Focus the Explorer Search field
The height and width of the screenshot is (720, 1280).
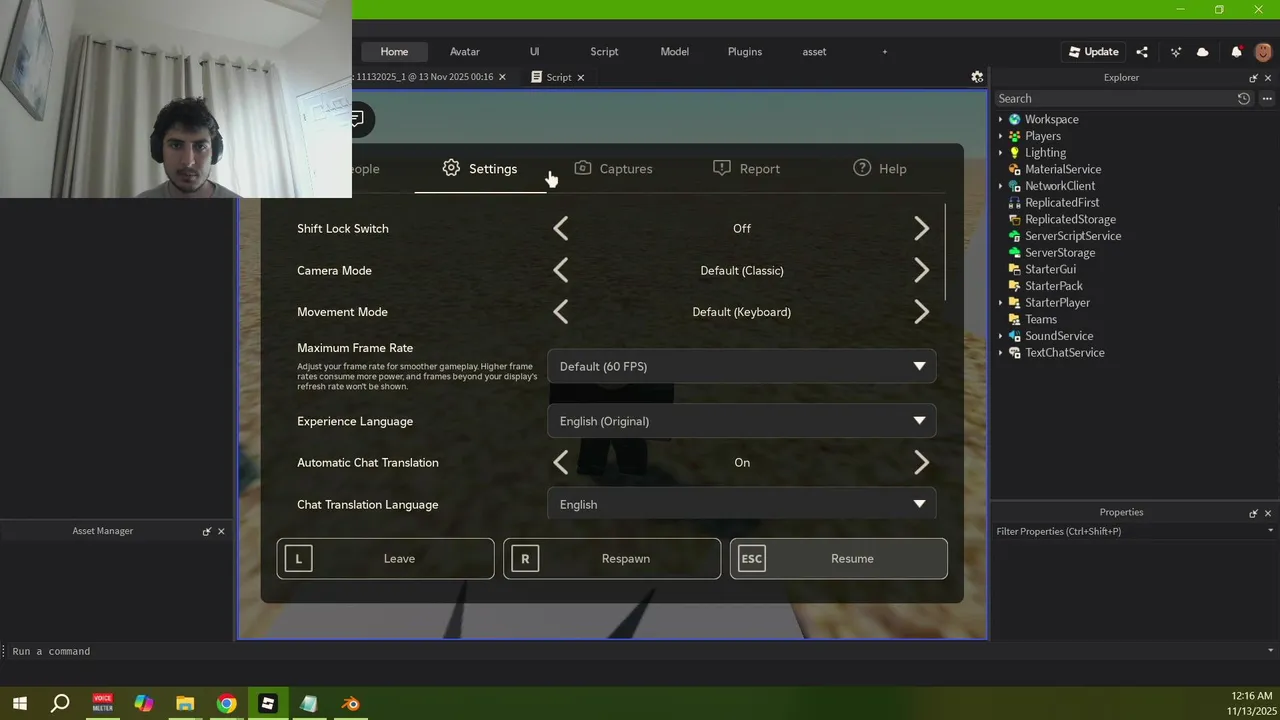pos(1114,98)
